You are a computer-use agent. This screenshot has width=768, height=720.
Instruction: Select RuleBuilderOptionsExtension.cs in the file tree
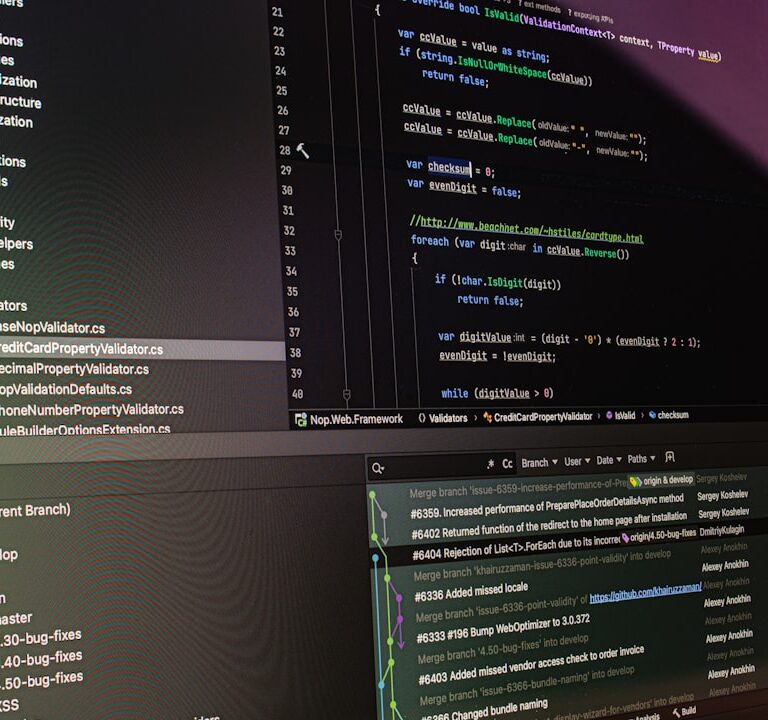click(85, 429)
